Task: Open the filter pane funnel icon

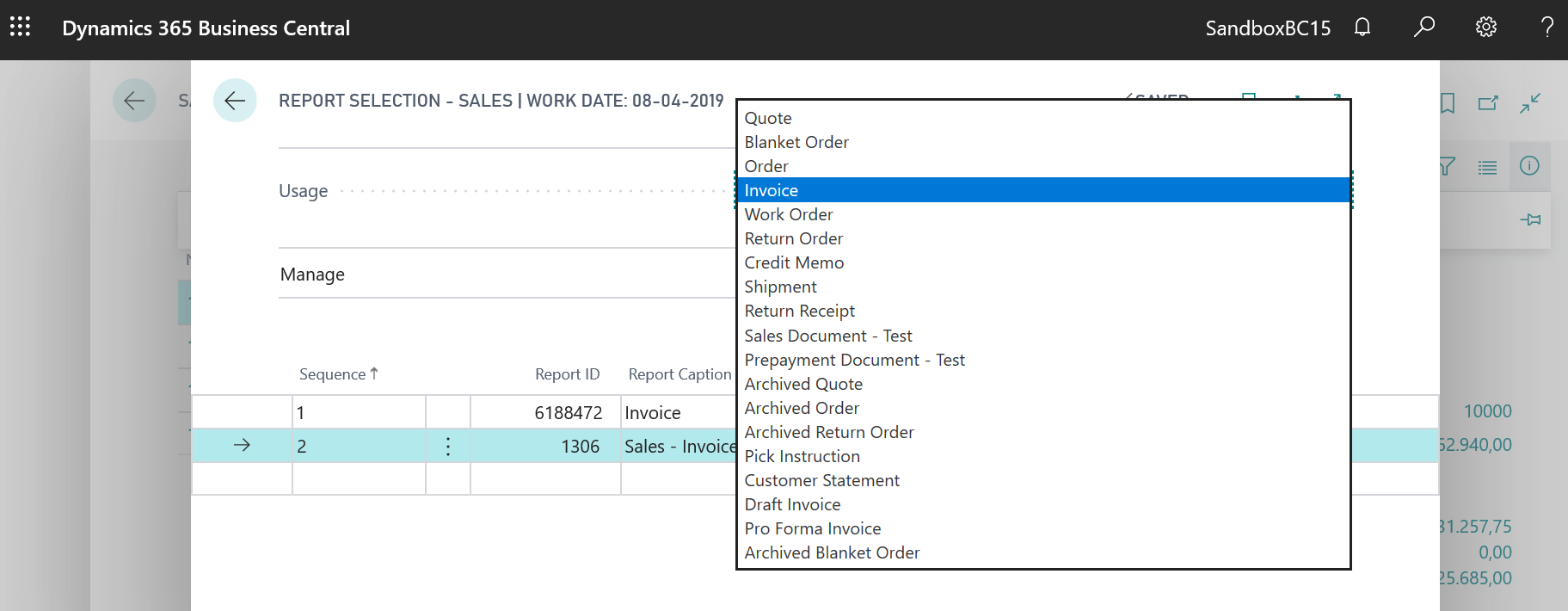Action: click(1448, 166)
